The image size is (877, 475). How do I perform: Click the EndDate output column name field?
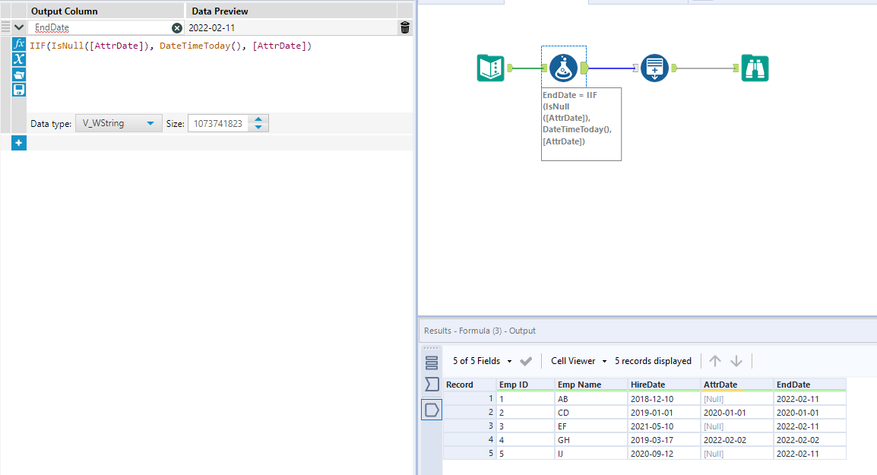tap(101, 27)
